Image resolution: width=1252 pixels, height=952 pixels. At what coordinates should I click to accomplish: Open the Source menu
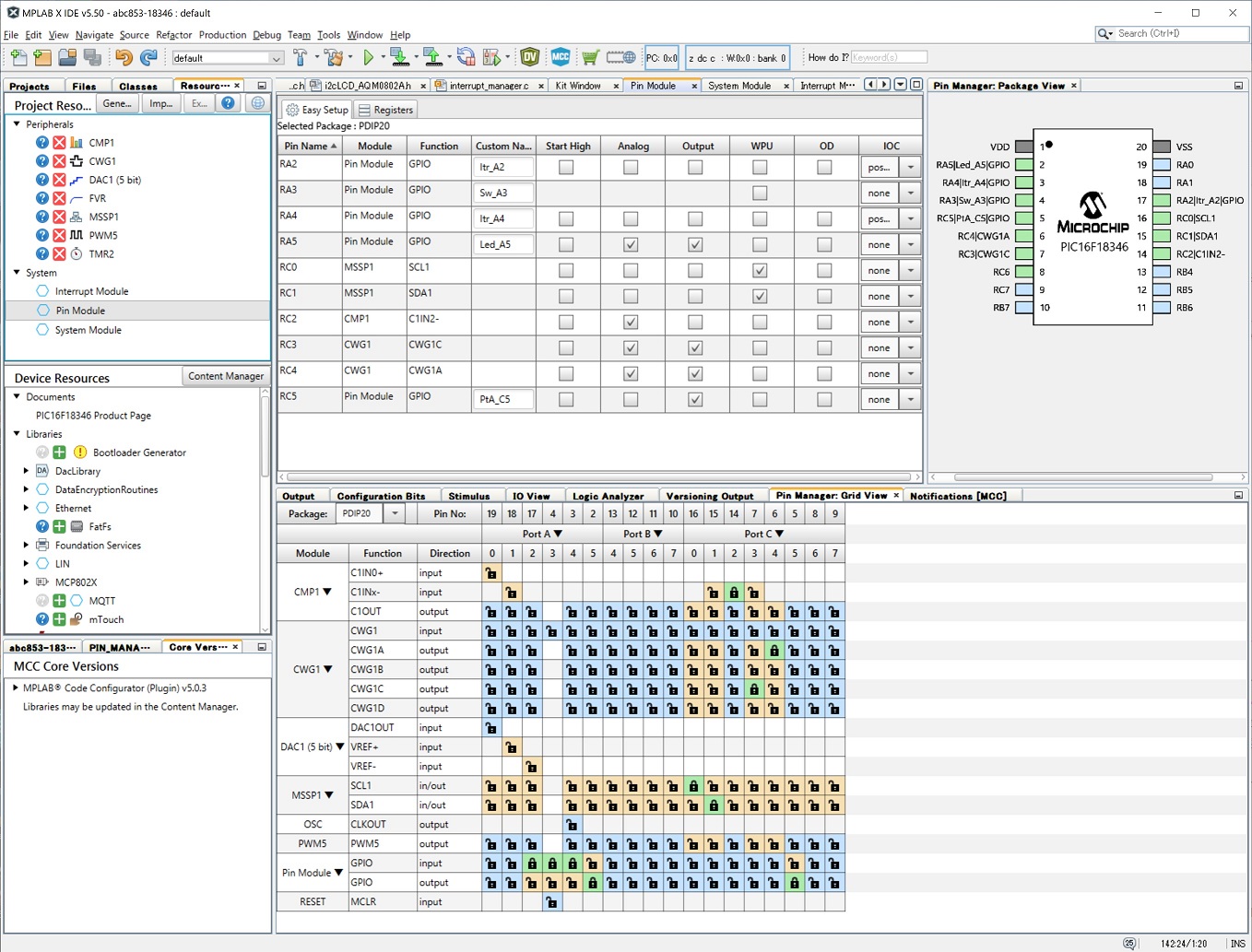pyautogui.click(x=134, y=35)
